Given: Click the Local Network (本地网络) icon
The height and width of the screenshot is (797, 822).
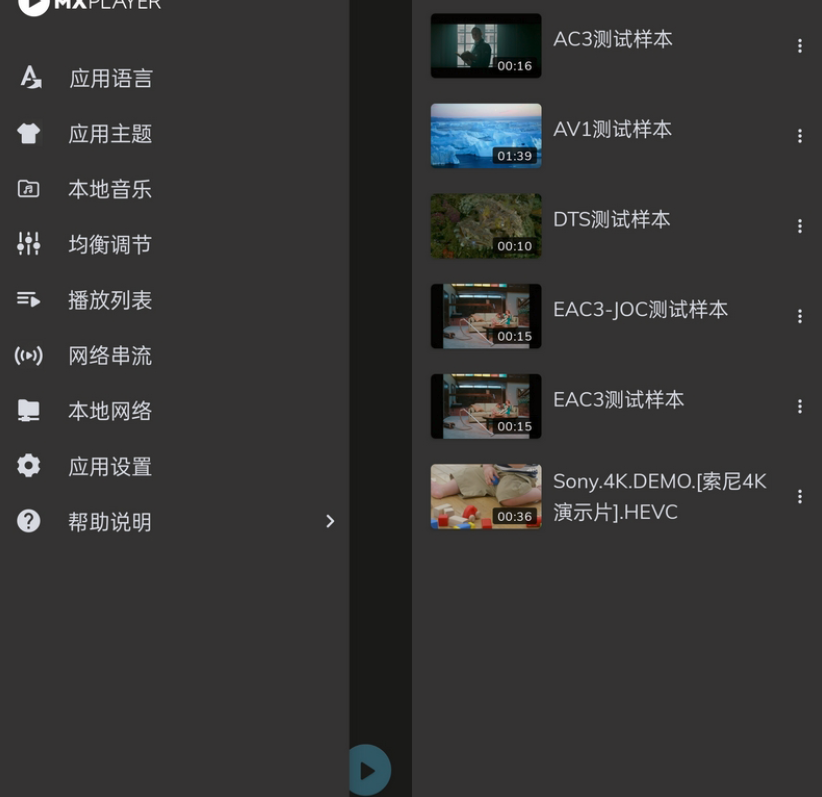Looking at the screenshot, I should [x=28, y=410].
